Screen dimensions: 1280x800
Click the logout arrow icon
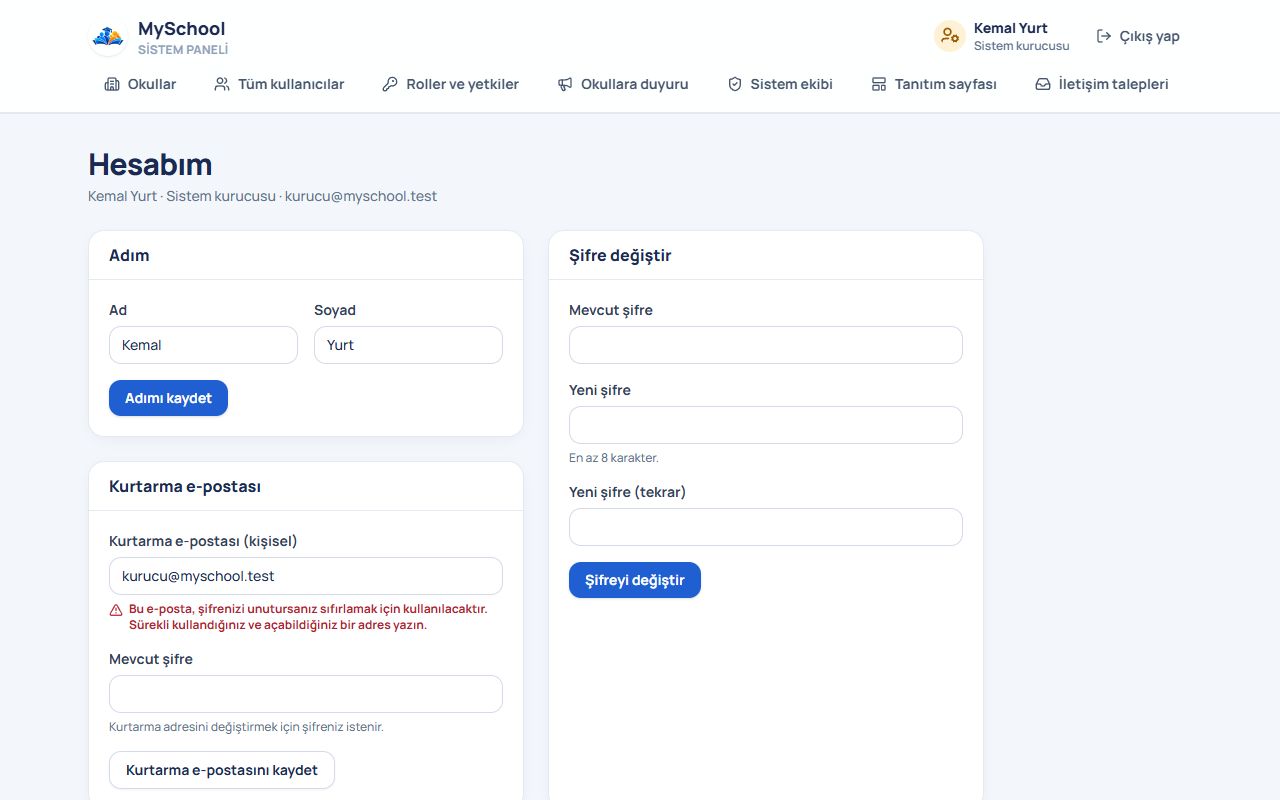point(1104,36)
